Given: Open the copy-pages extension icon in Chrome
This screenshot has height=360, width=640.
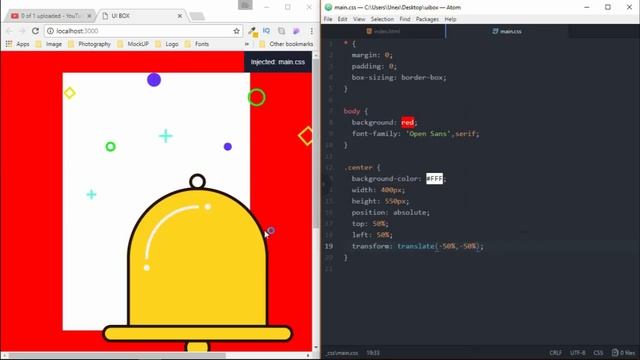Looking at the screenshot, I should pyautogui.click(x=281, y=31).
